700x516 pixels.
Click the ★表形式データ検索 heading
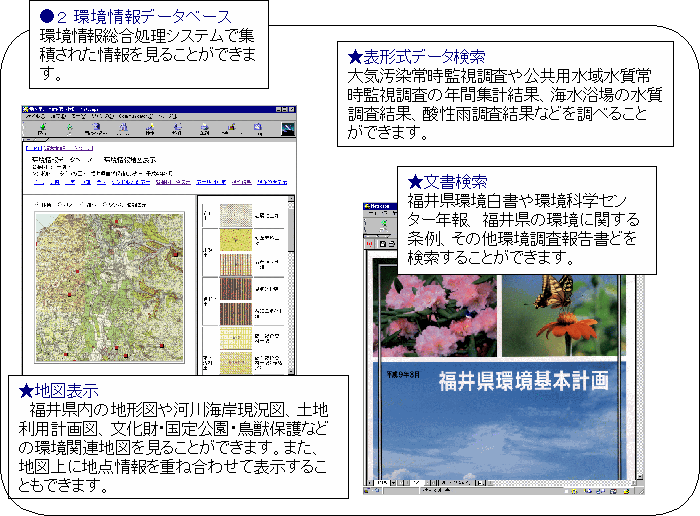(416, 57)
